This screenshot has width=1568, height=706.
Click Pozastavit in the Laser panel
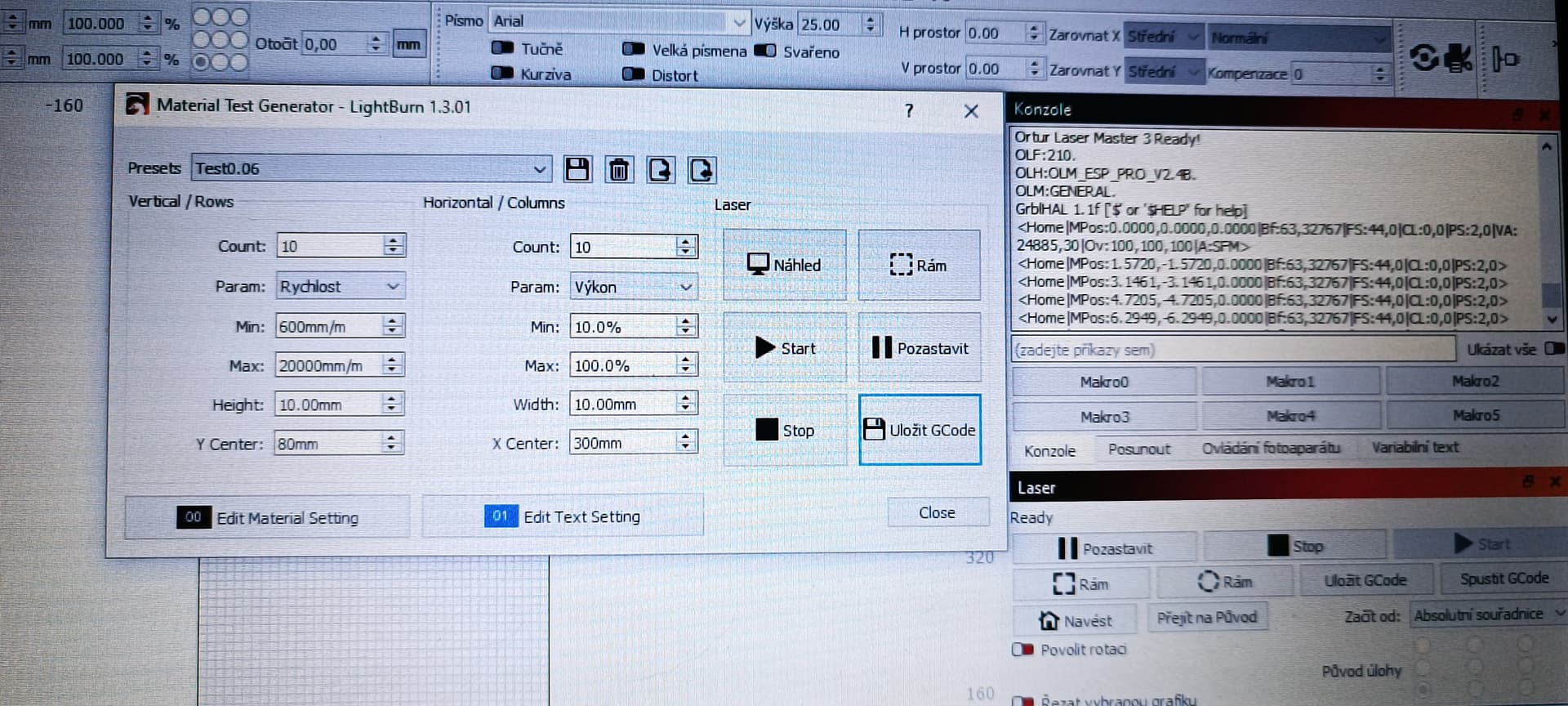(1104, 548)
